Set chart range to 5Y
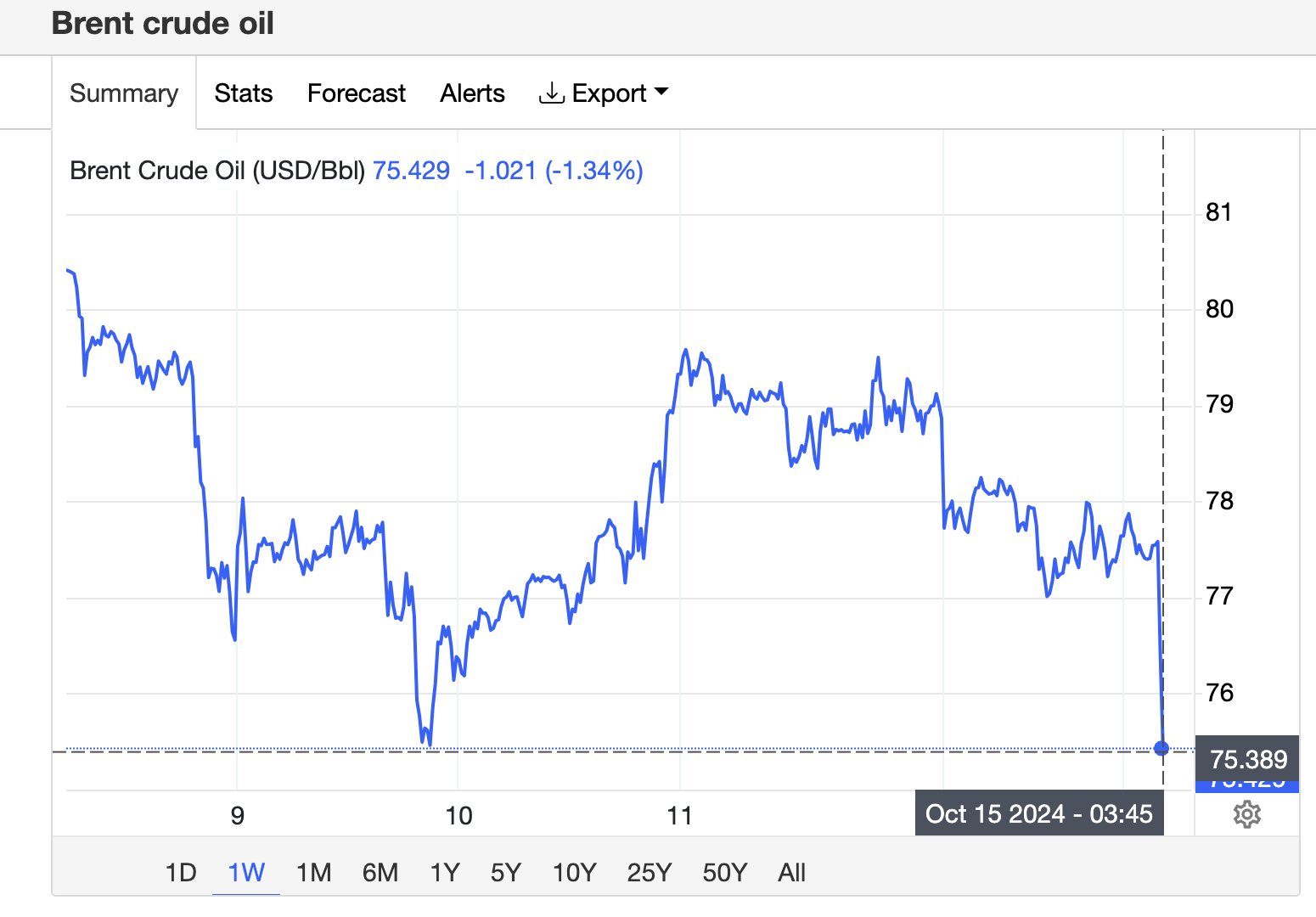This screenshot has width=1316, height=917. tap(506, 872)
